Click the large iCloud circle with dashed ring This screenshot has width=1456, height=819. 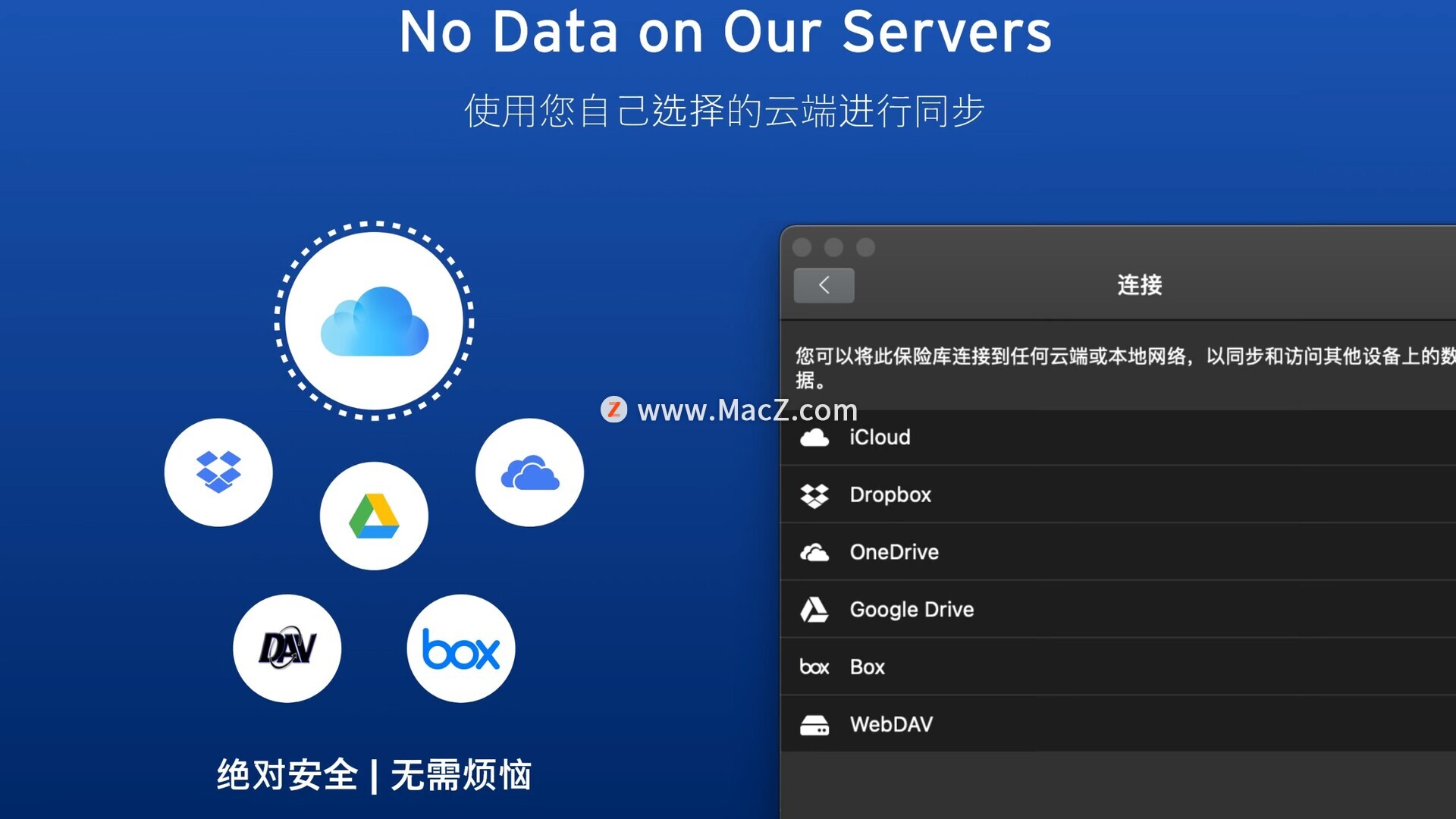374,322
